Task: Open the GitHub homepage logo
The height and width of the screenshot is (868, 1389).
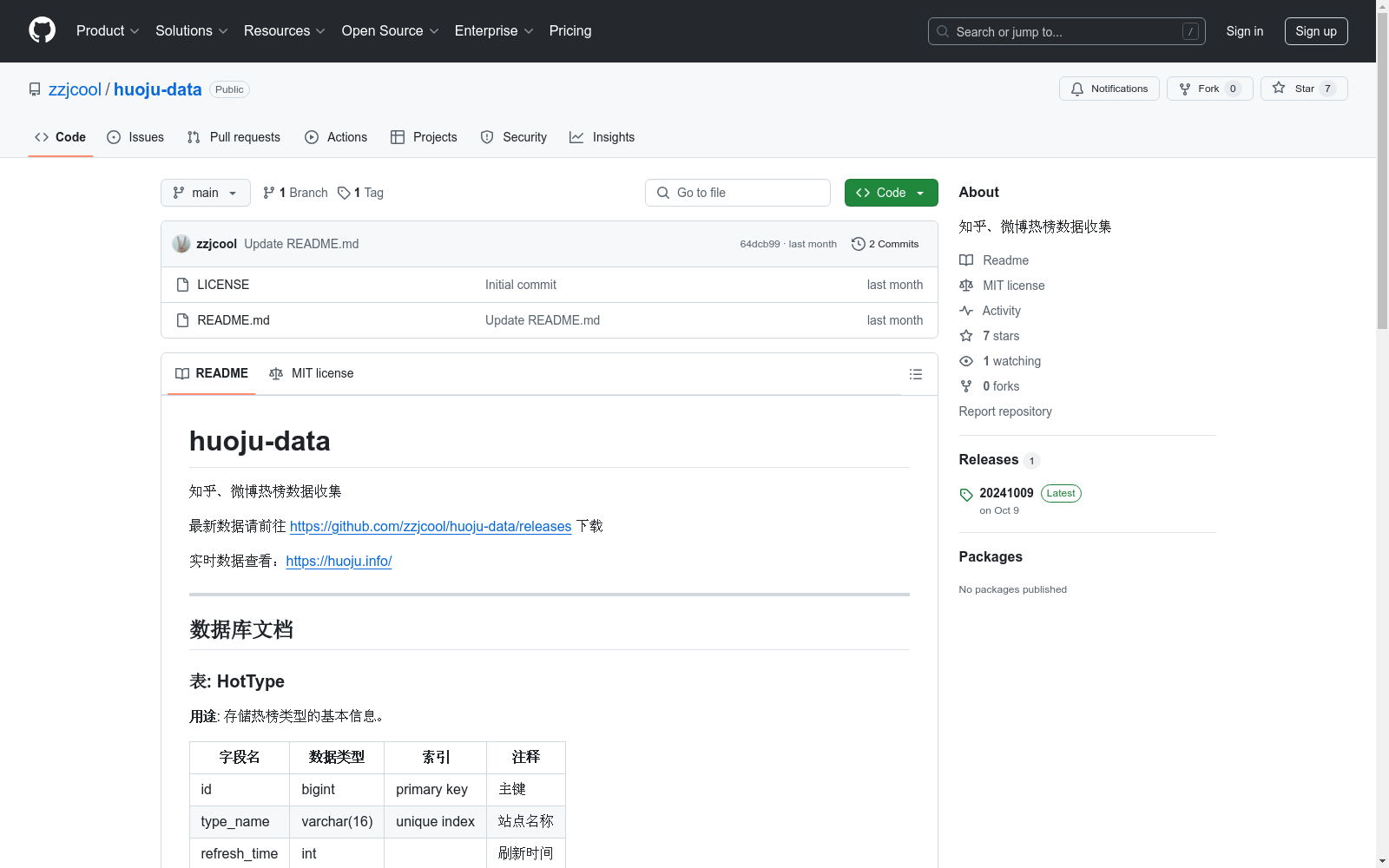Action: [x=42, y=30]
